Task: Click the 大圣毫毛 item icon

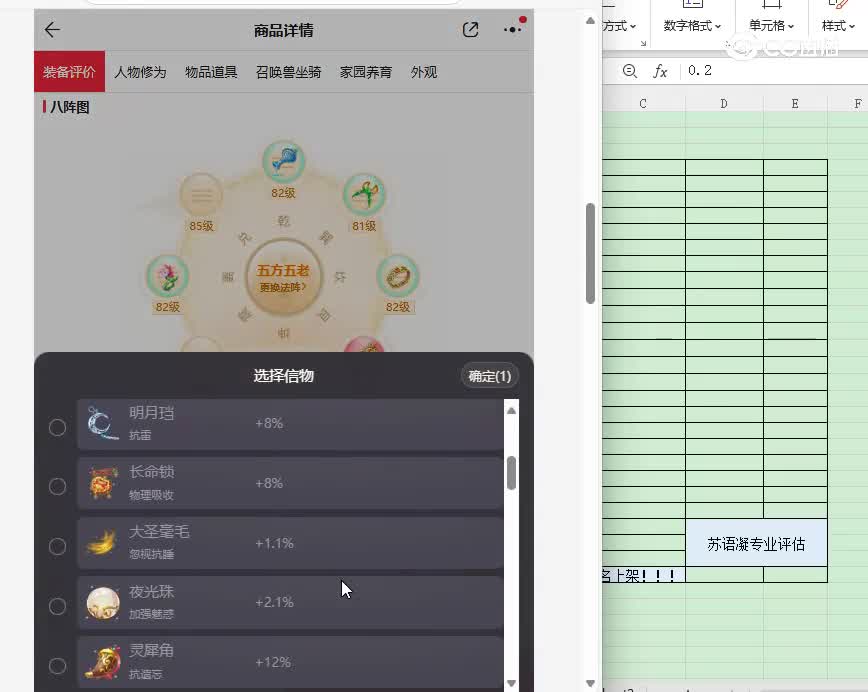Action: pyautogui.click(x=102, y=543)
